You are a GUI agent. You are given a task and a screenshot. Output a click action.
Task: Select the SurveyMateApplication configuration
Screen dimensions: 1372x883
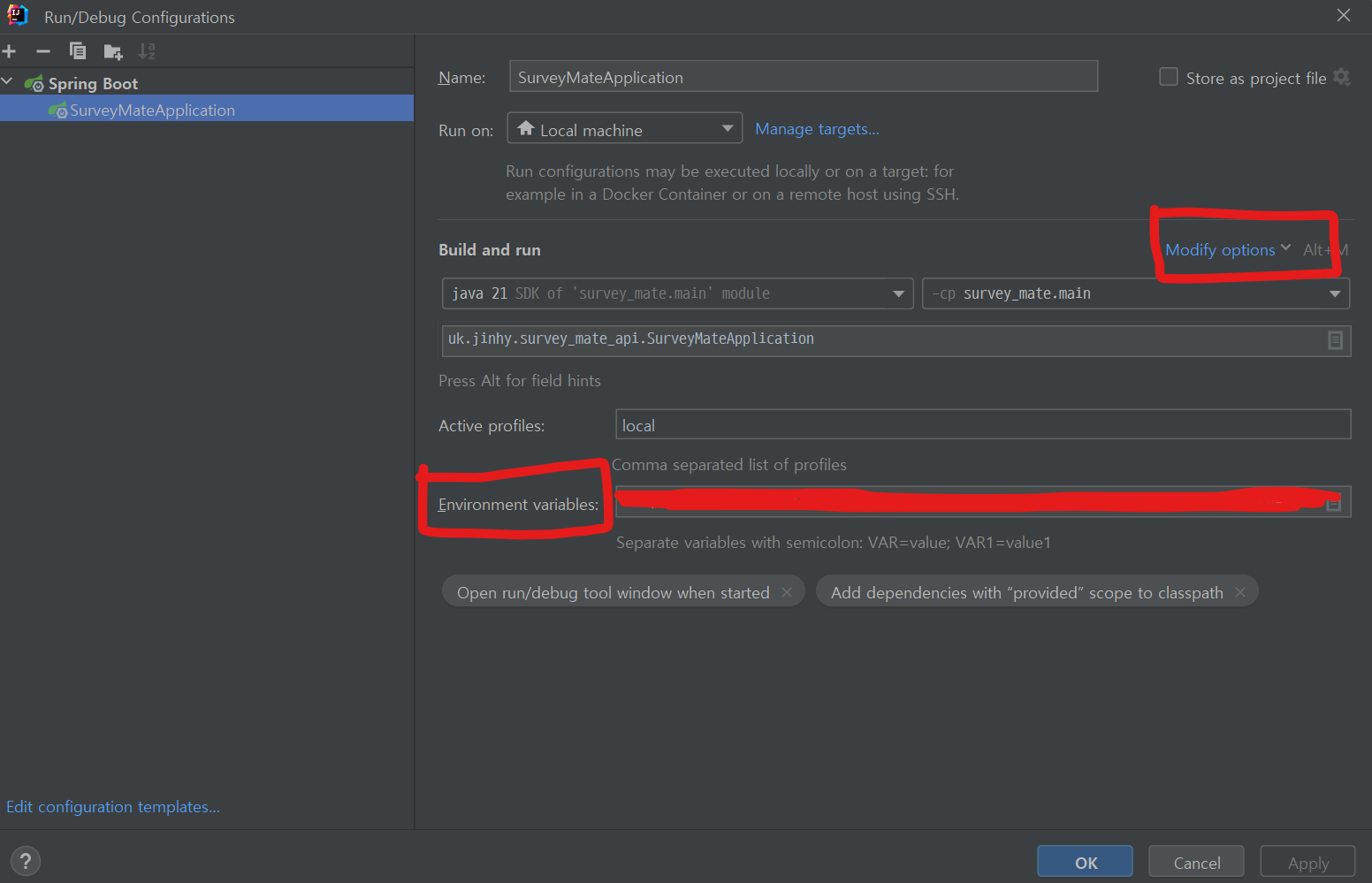207,110
